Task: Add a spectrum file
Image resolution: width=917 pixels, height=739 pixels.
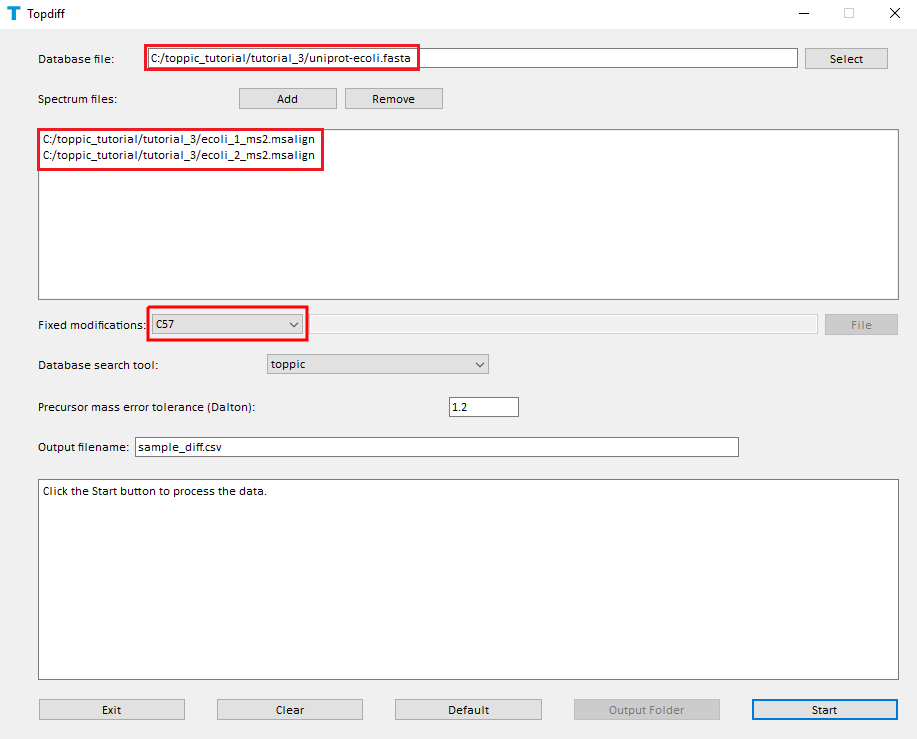Action: point(287,99)
